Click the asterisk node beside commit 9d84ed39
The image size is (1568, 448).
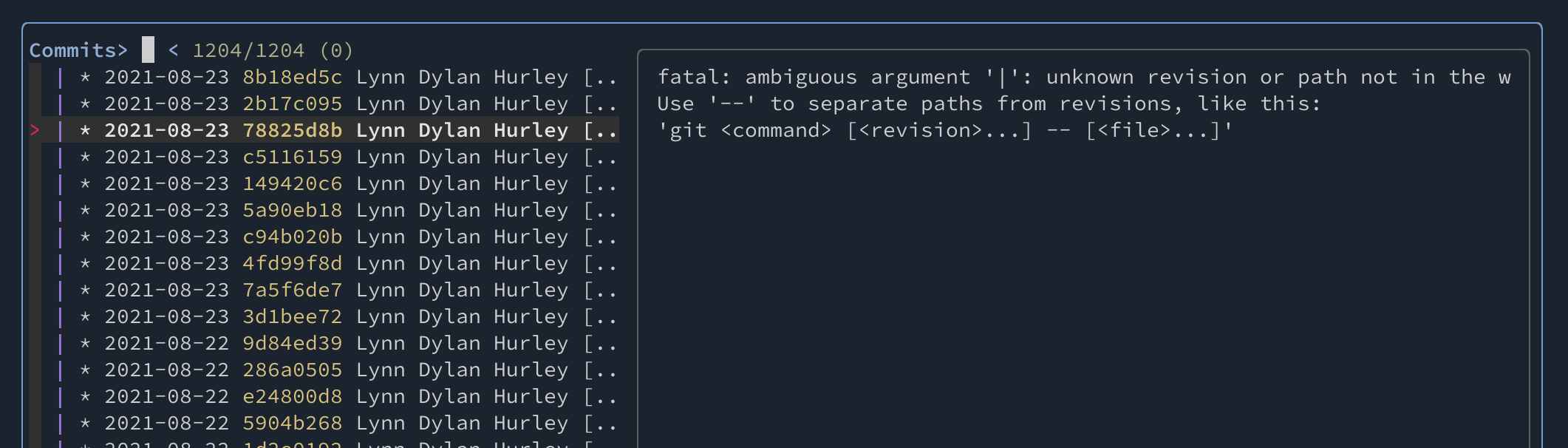pyautogui.click(x=83, y=343)
